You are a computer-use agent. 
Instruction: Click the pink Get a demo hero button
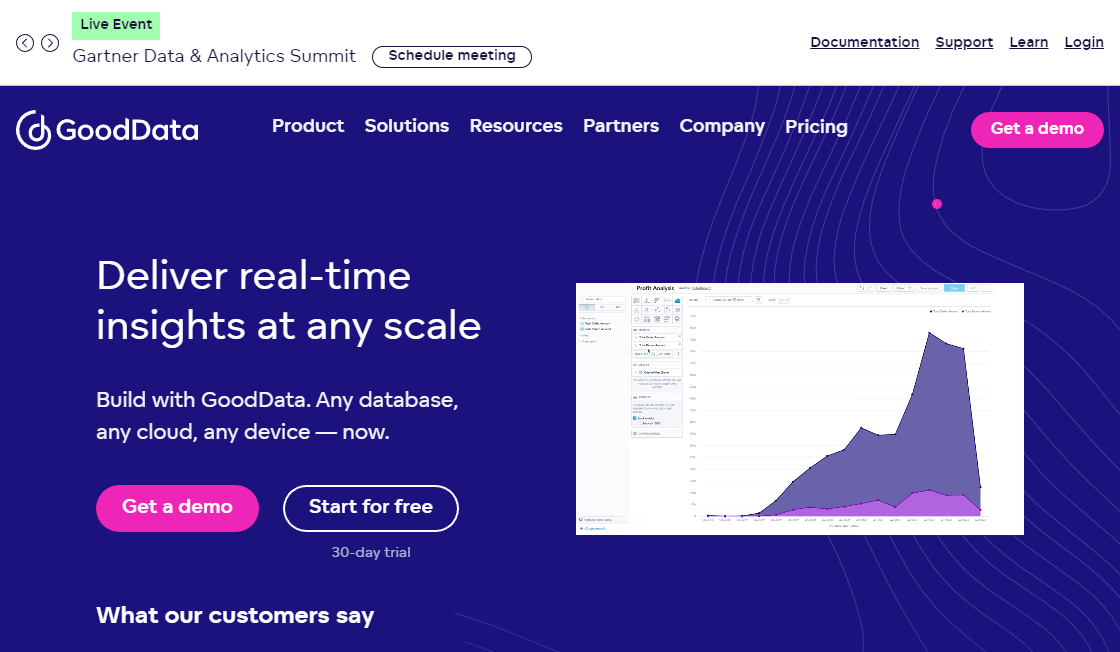pyautogui.click(x=177, y=507)
